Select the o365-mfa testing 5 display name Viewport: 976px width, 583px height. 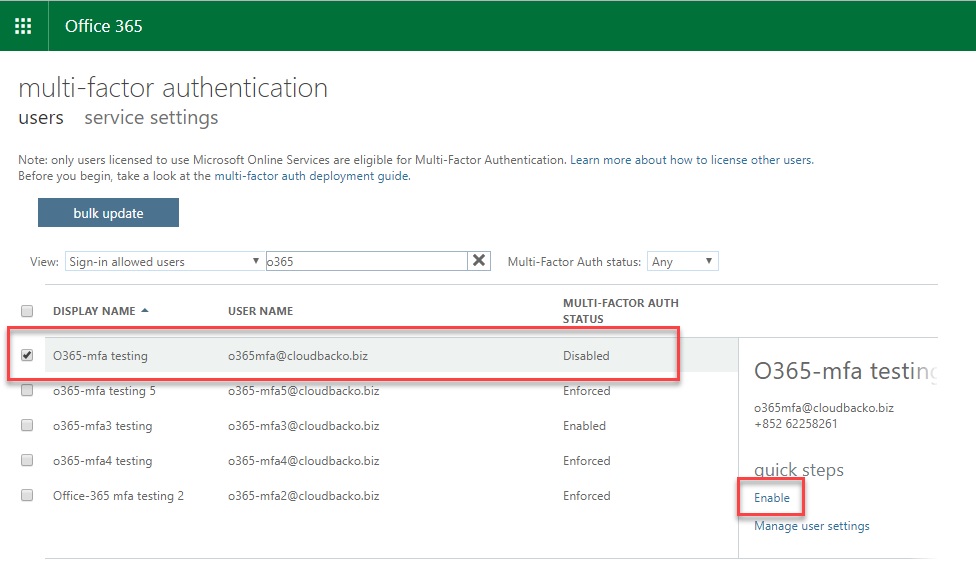[104, 391]
